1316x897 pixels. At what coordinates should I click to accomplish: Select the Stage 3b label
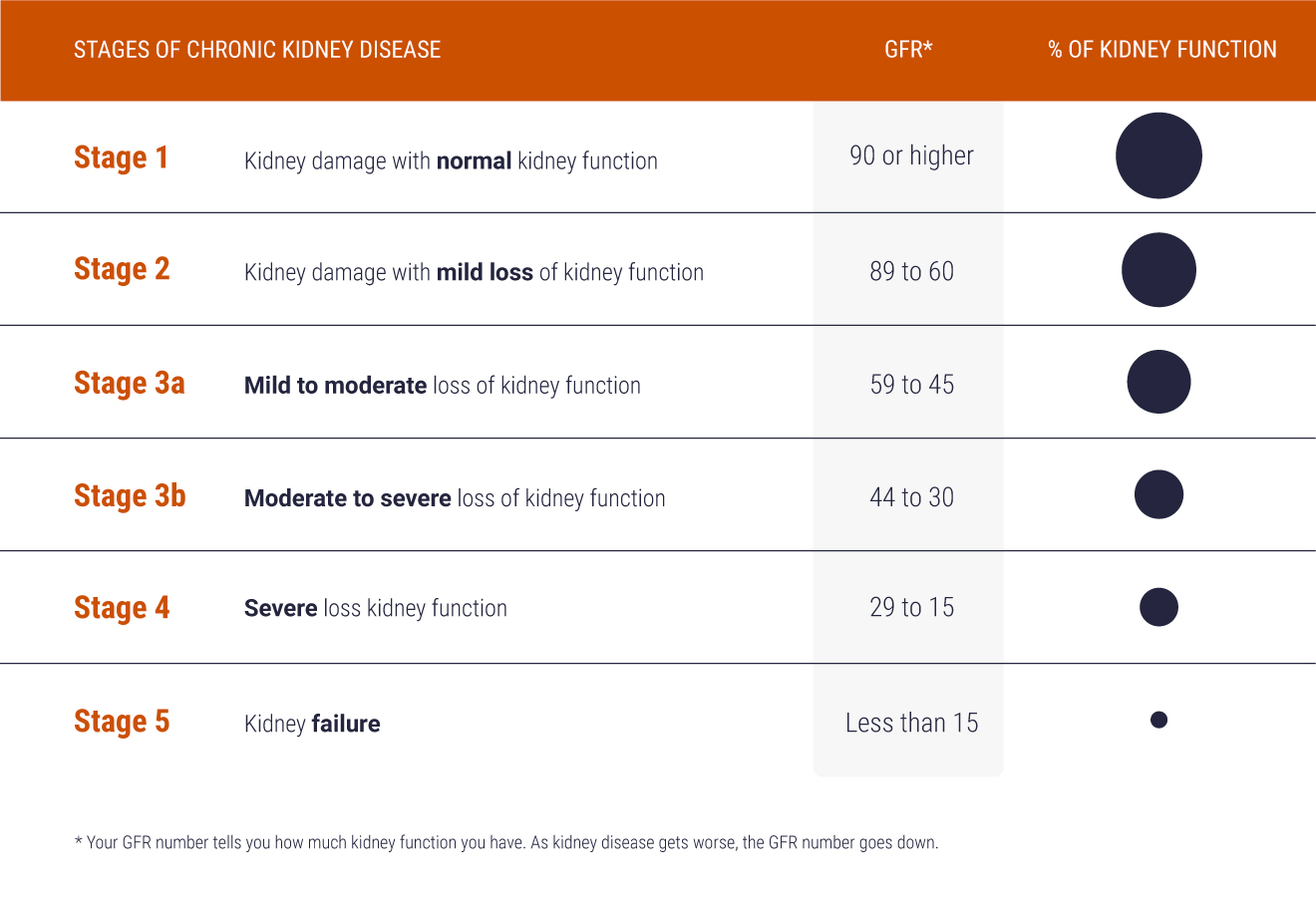click(x=130, y=495)
